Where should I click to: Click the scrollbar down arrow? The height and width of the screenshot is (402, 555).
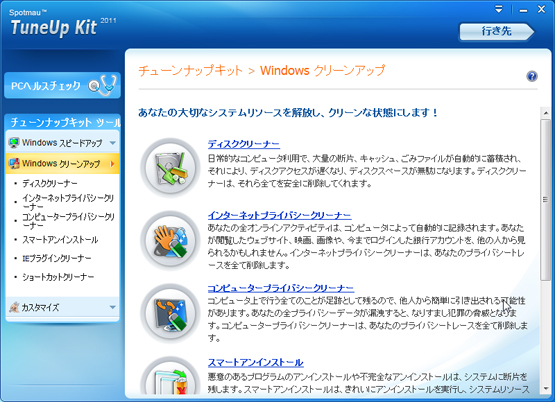coord(545,389)
